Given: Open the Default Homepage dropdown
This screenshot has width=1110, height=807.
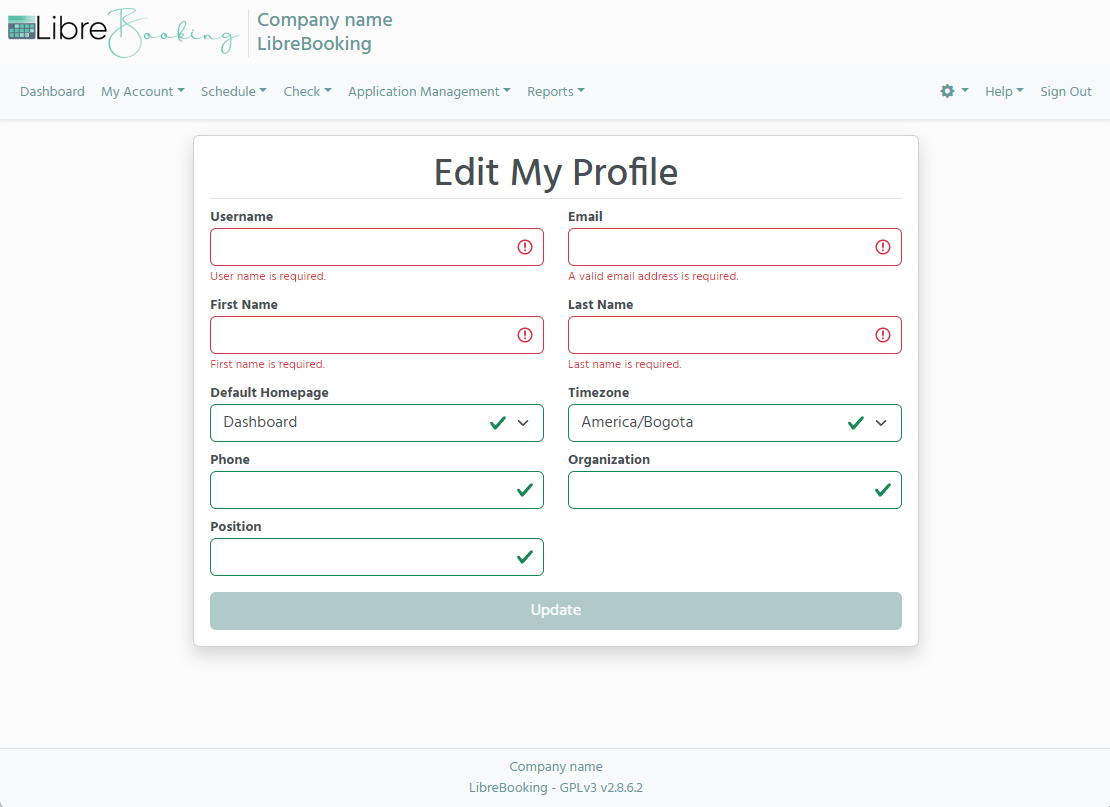Looking at the screenshot, I should point(523,422).
